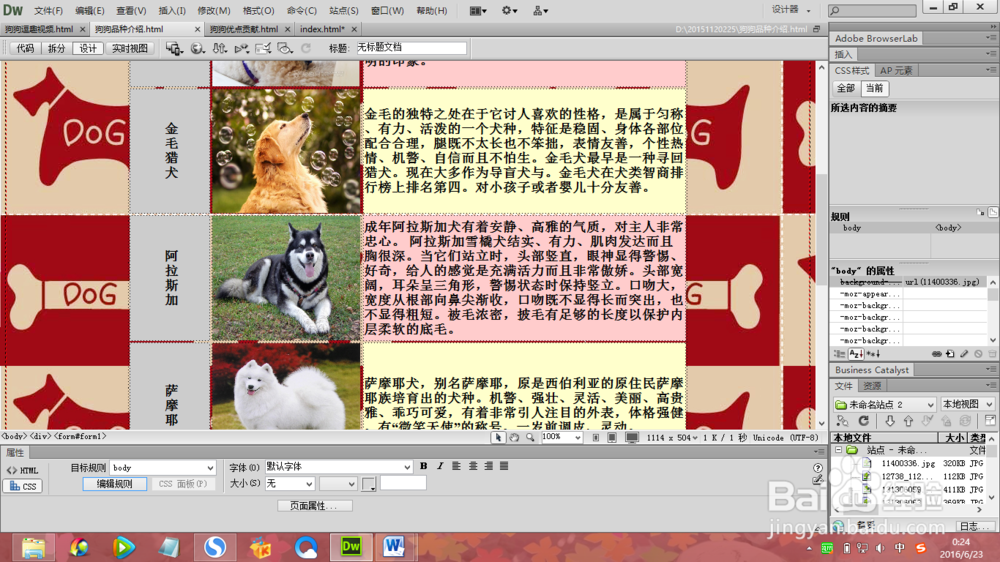Open the file management arrows icon
Image resolution: width=1000 pixels, height=562 pixels.
pyautogui.click(x=219, y=48)
